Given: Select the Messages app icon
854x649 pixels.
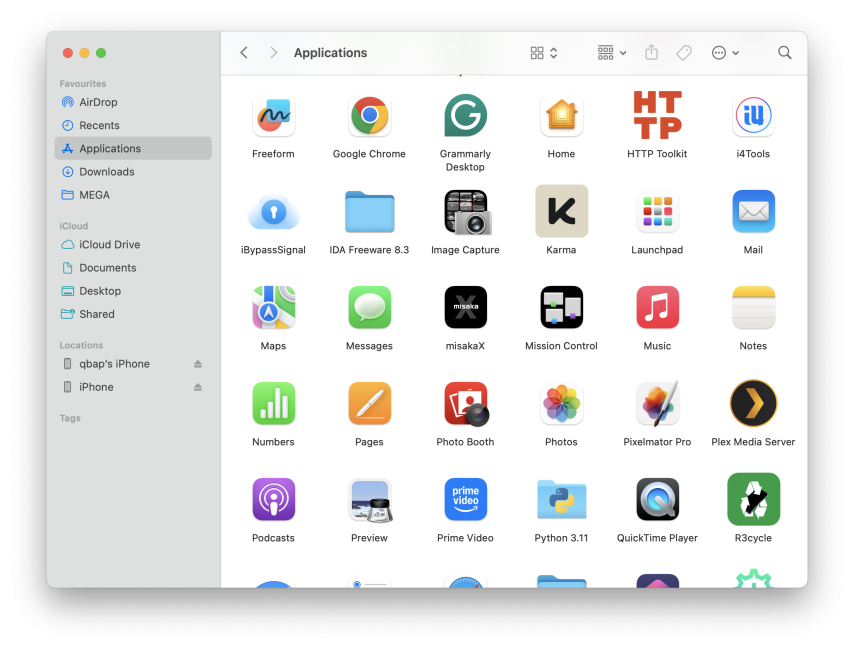Looking at the screenshot, I should coord(369,307).
